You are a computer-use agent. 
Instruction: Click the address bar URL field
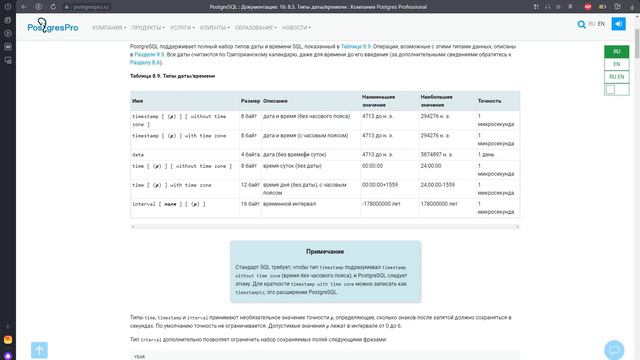tap(91, 7)
